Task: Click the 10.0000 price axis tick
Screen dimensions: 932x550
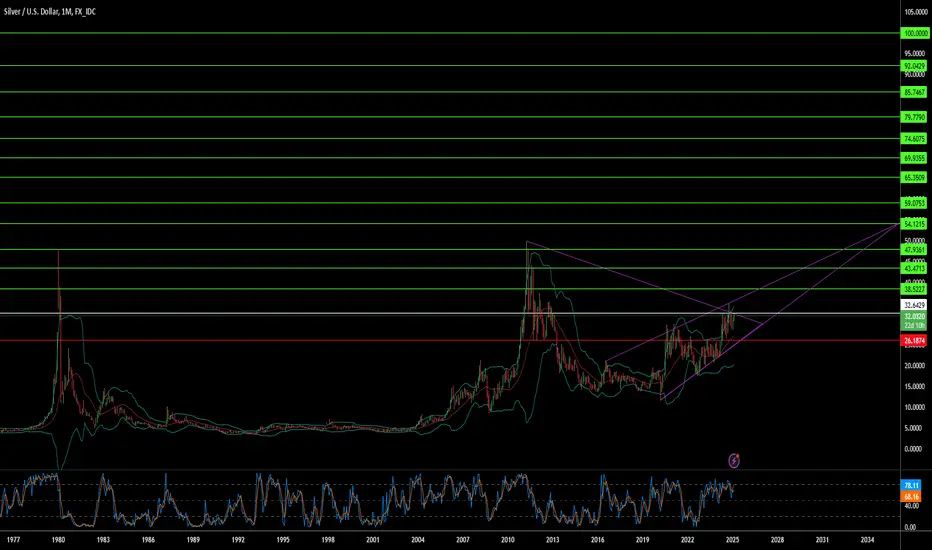Action: (x=914, y=407)
